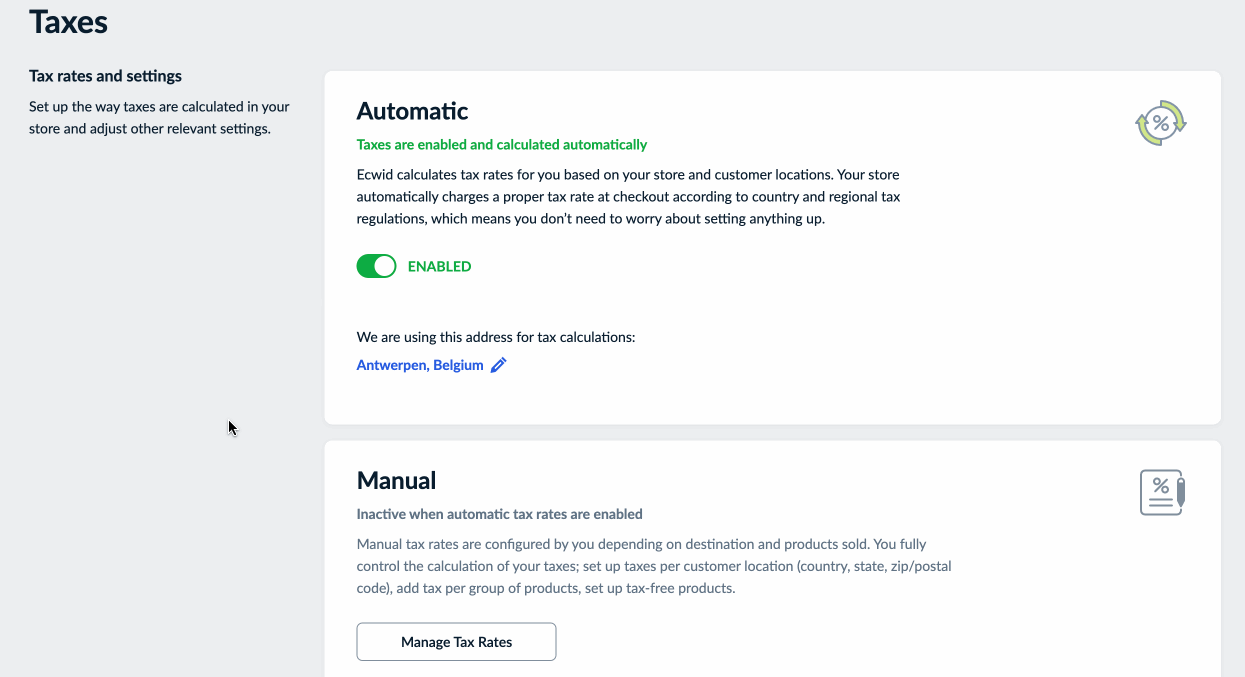Click the manual tax document-and-pen icon
The image size is (1245, 677).
click(1162, 492)
